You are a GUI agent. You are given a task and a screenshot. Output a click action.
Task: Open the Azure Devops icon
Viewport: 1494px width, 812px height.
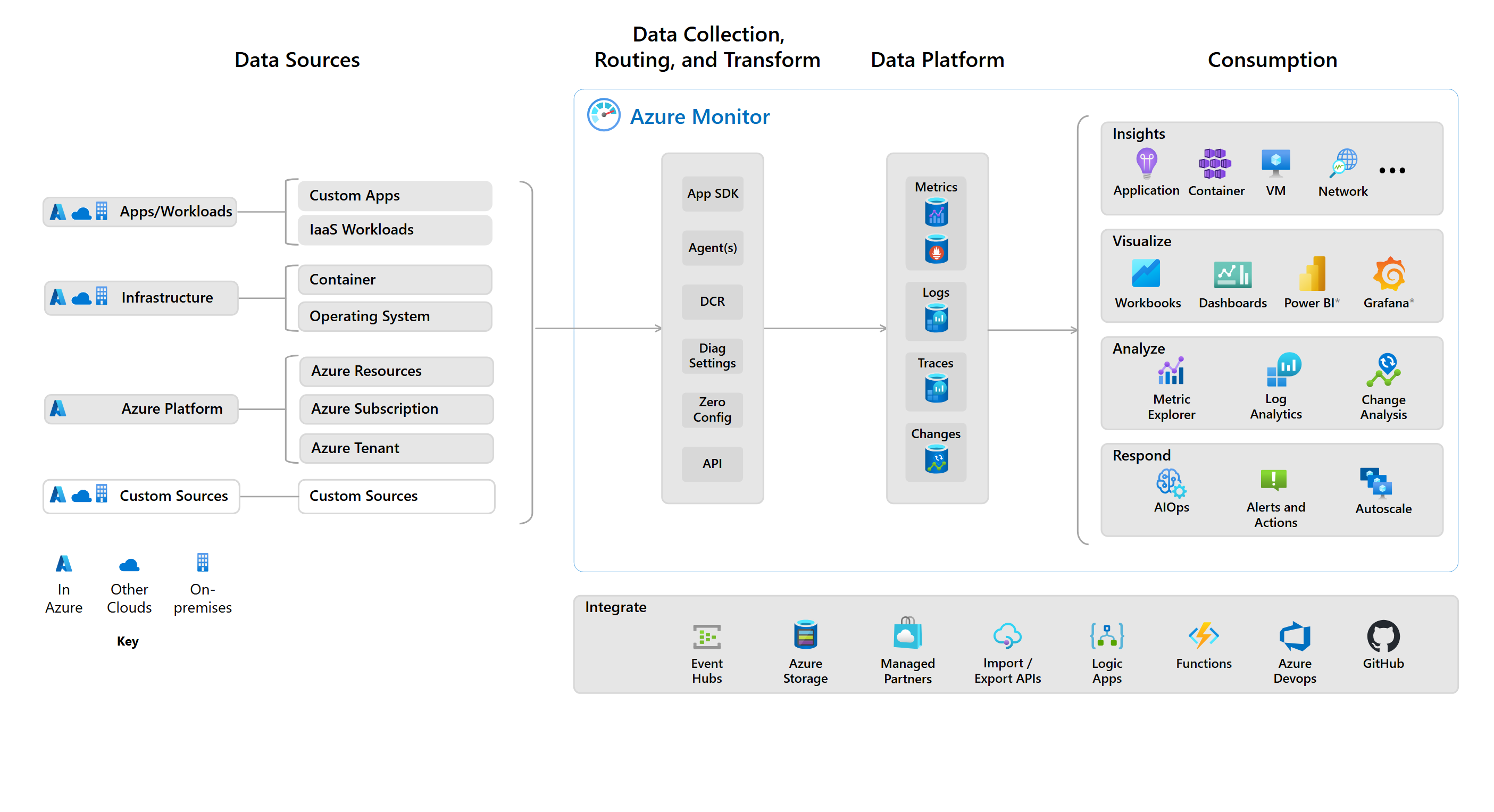[x=1295, y=637]
